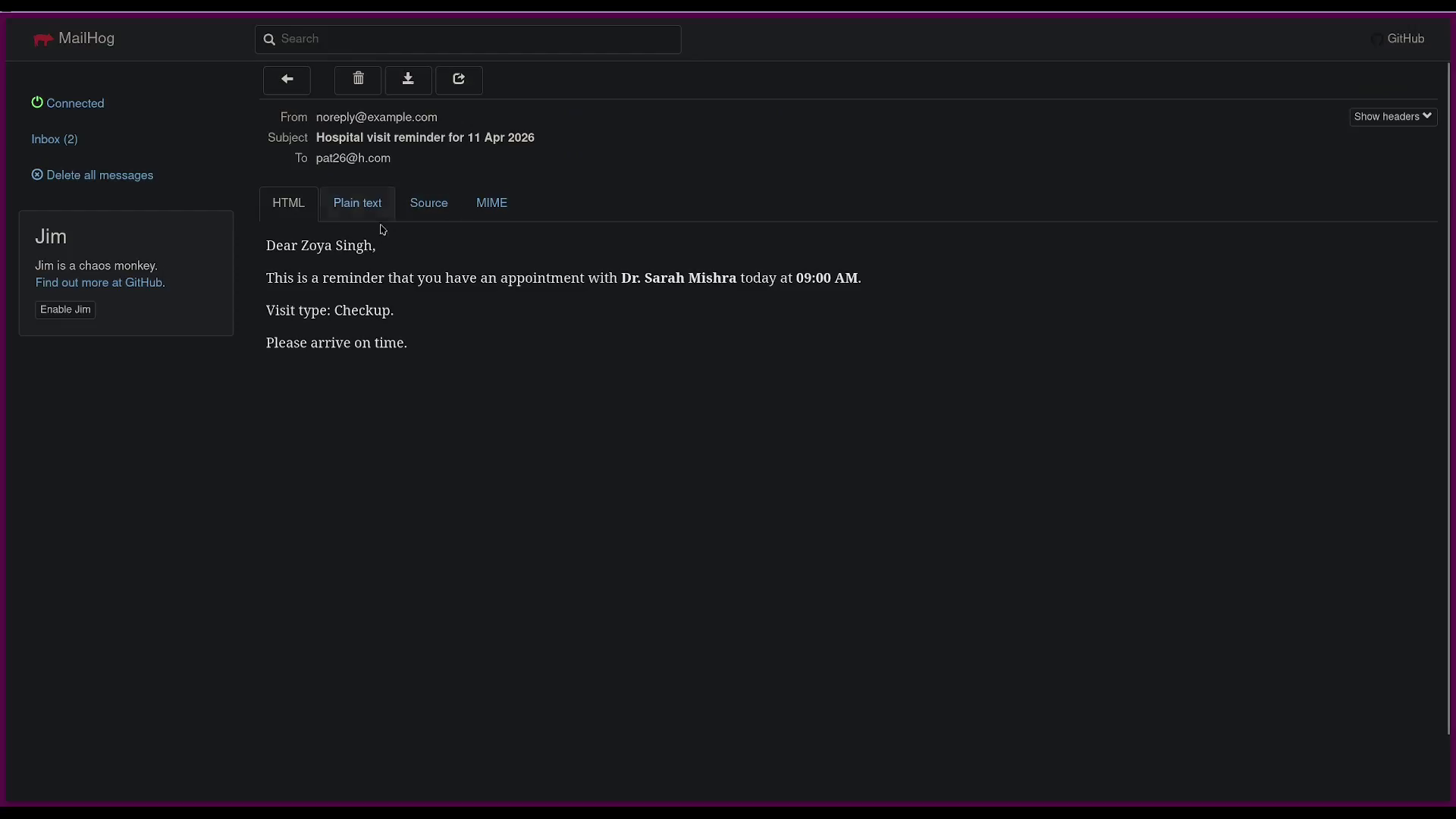The width and height of the screenshot is (1456, 819).
Task: Click the Connected status text
Action: pyautogui.click(x=75, y=103)
